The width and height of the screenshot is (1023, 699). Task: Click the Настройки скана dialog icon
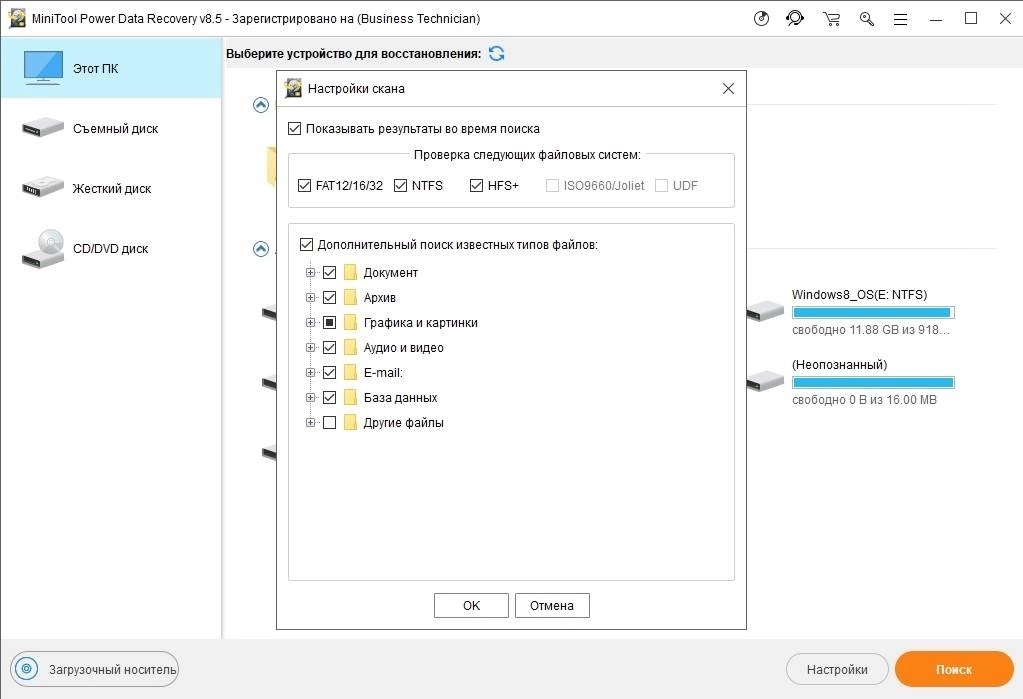point(294,88)
